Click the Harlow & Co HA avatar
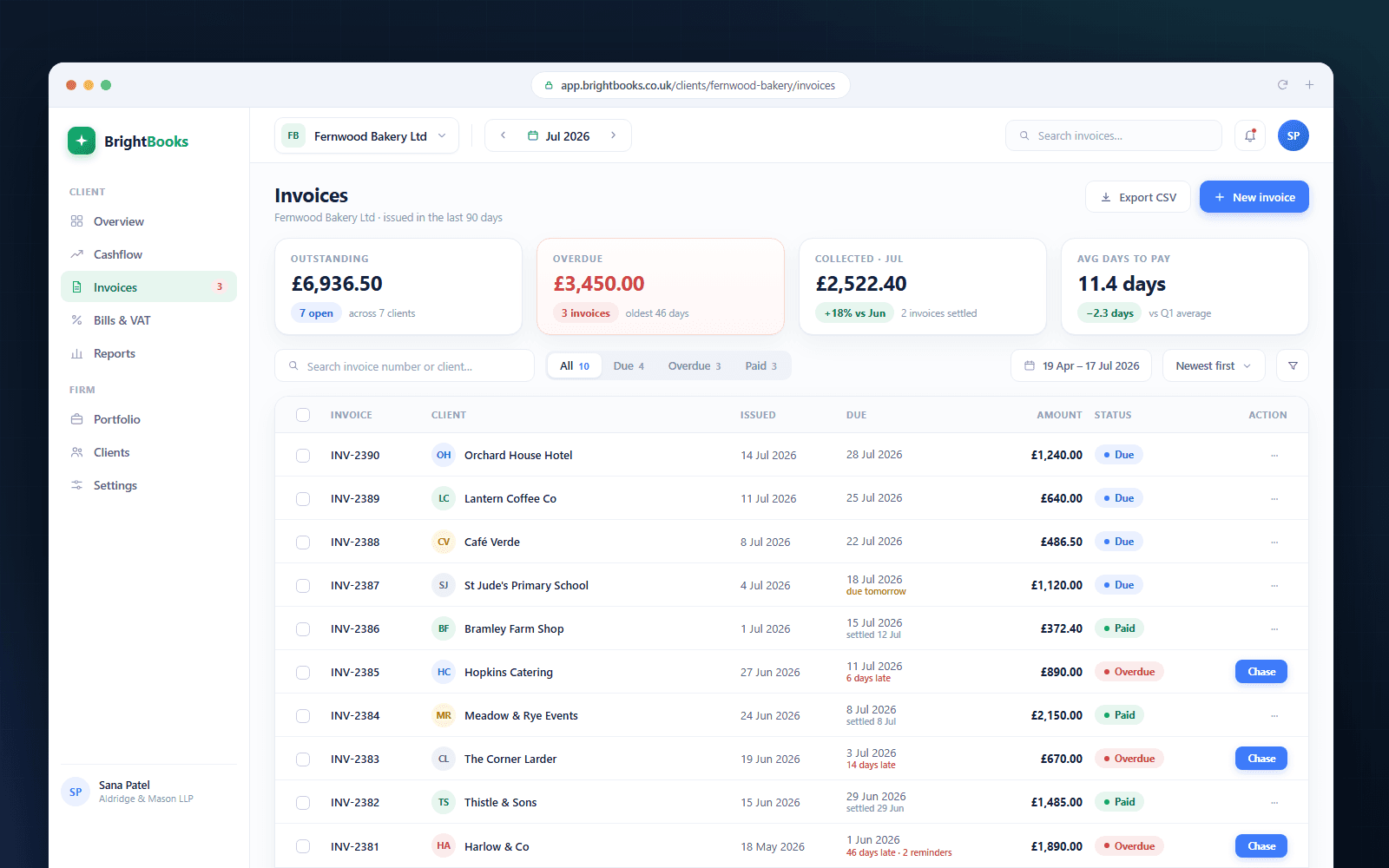This screenshot has width=1389, height=868. click(444, 845)
